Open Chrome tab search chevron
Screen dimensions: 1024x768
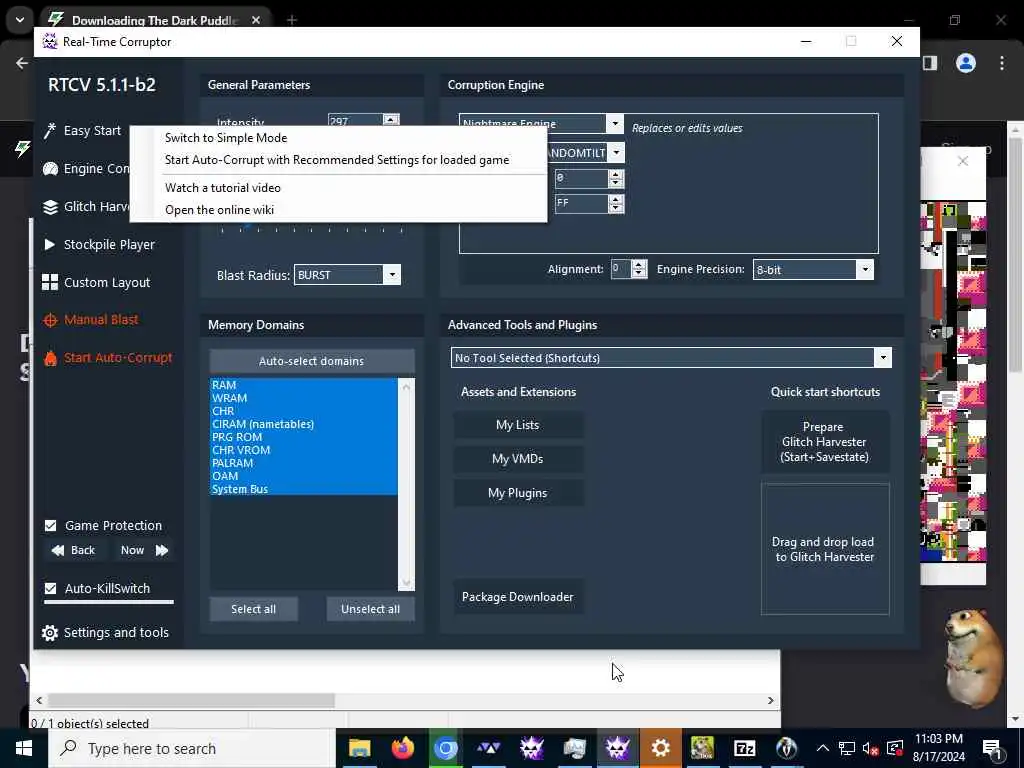pyautogui.click(x=20, y=20)
